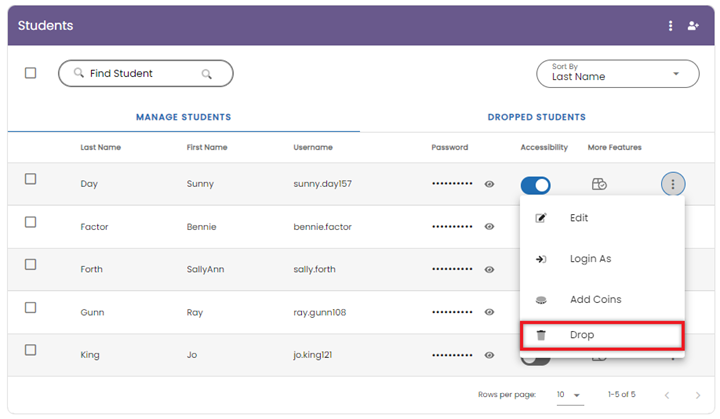Click the Last Name column header
The image size is (720, 419).
point(101,147)
